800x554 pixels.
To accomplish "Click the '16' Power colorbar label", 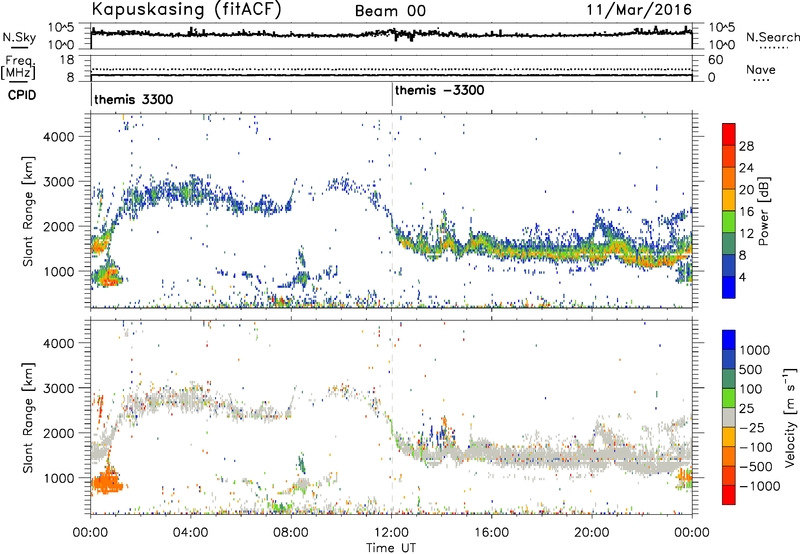I will click(746, 212).
